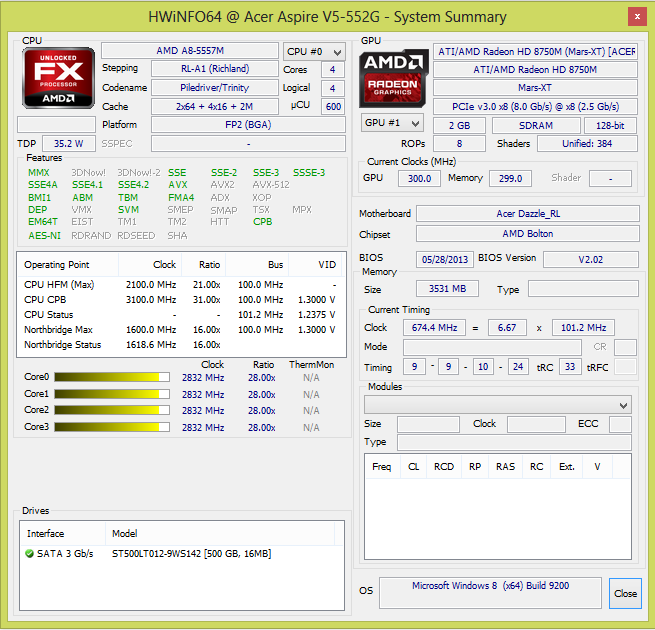Click the 3531 MB memory size field
655x630 pixels.
[x=447, y=289]
